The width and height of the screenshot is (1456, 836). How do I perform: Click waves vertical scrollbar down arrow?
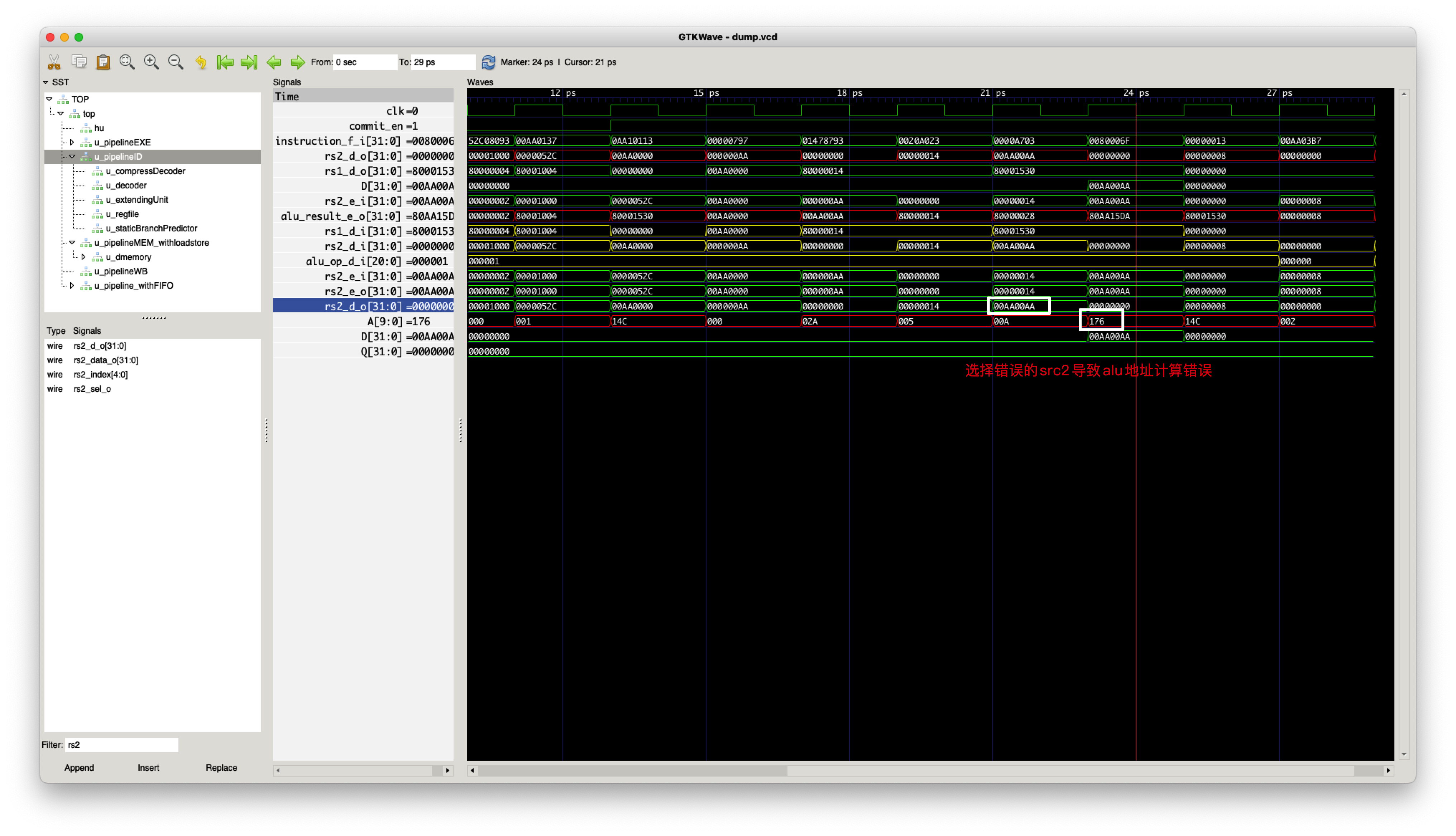[x=1404, y=754]
